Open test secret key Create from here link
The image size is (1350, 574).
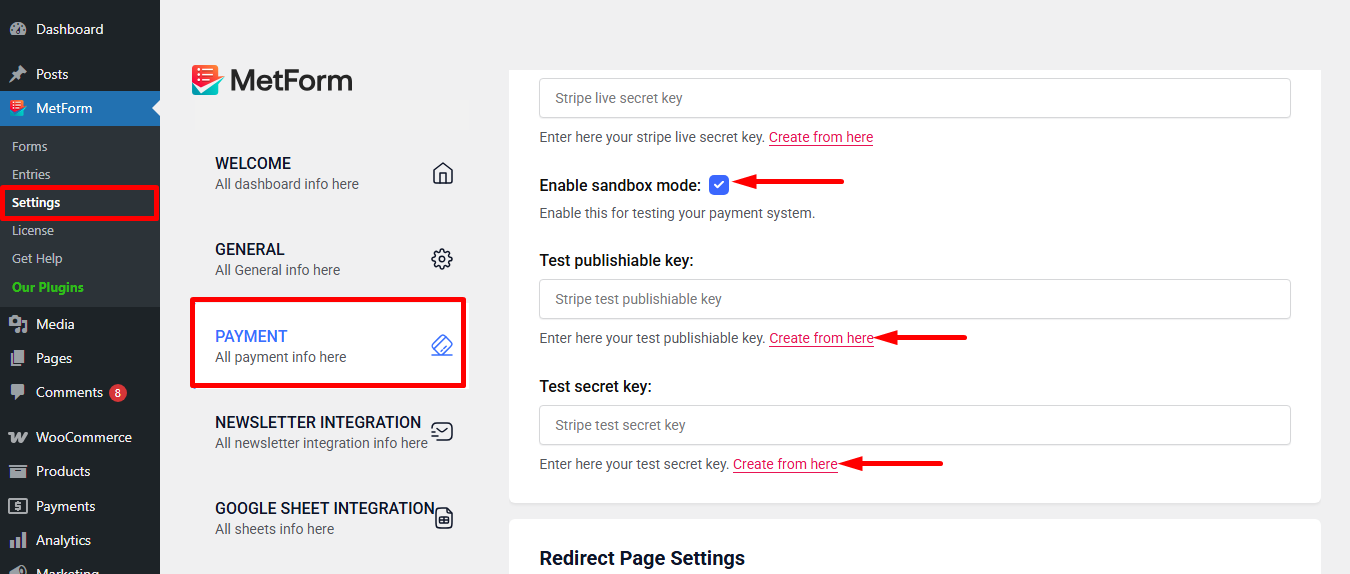(785, 464)
